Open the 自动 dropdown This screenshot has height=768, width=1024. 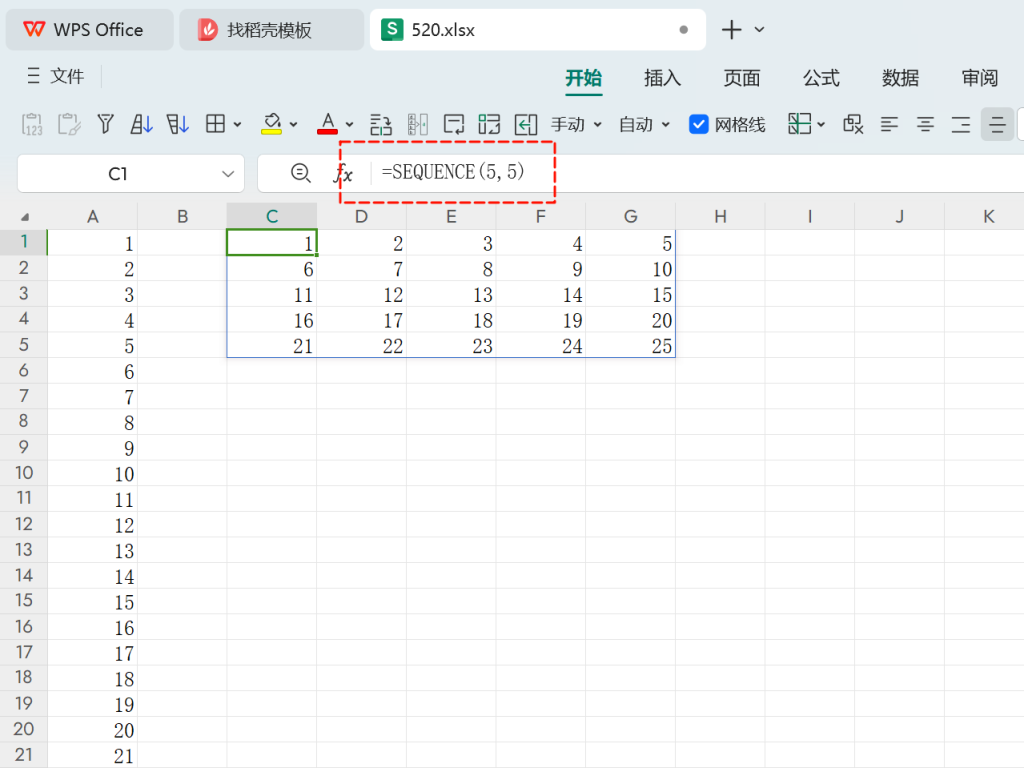[x=645, y=124]
